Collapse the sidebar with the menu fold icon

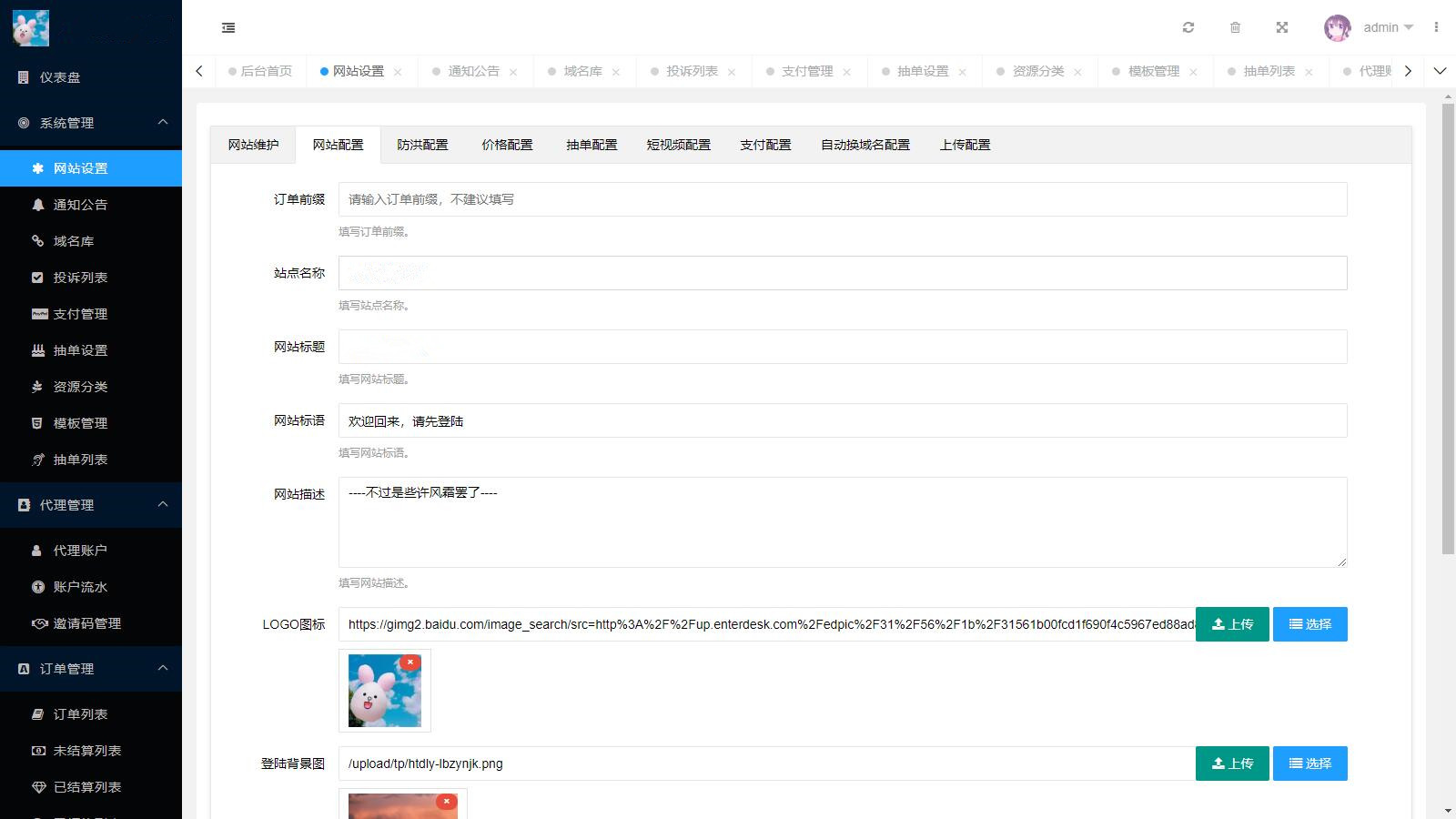[228, 28]
